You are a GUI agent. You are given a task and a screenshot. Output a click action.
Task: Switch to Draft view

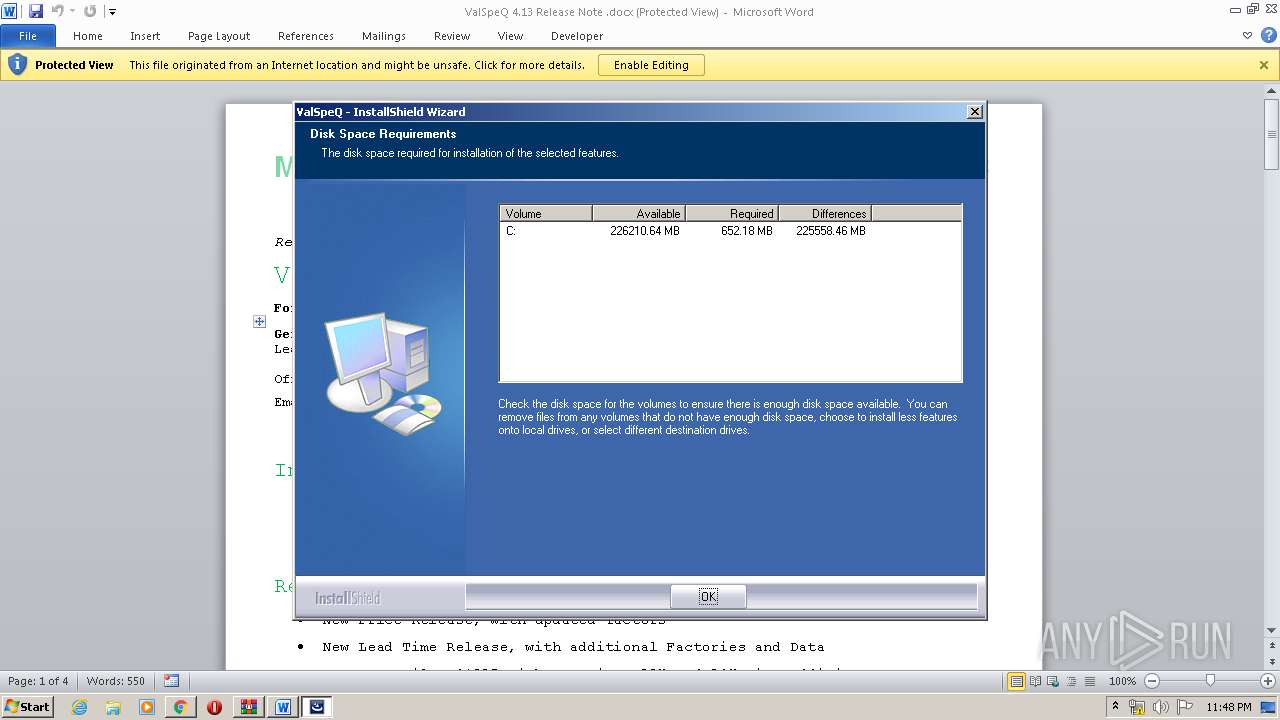[x=1089, y=681]
